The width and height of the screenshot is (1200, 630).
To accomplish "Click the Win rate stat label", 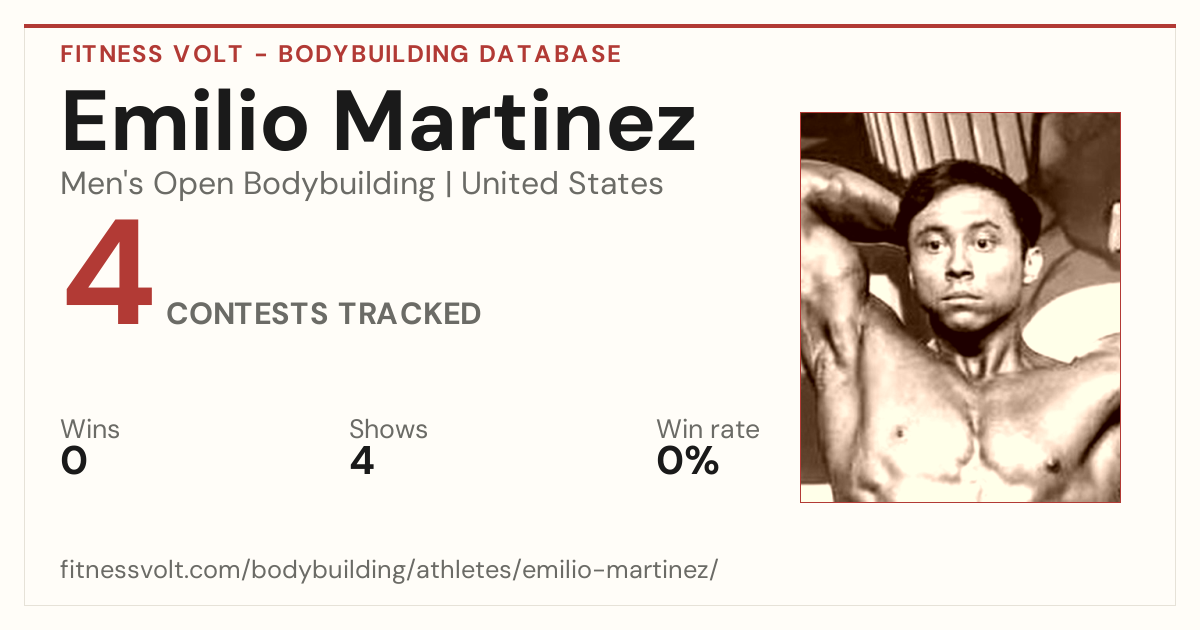I will coord(708,430).
